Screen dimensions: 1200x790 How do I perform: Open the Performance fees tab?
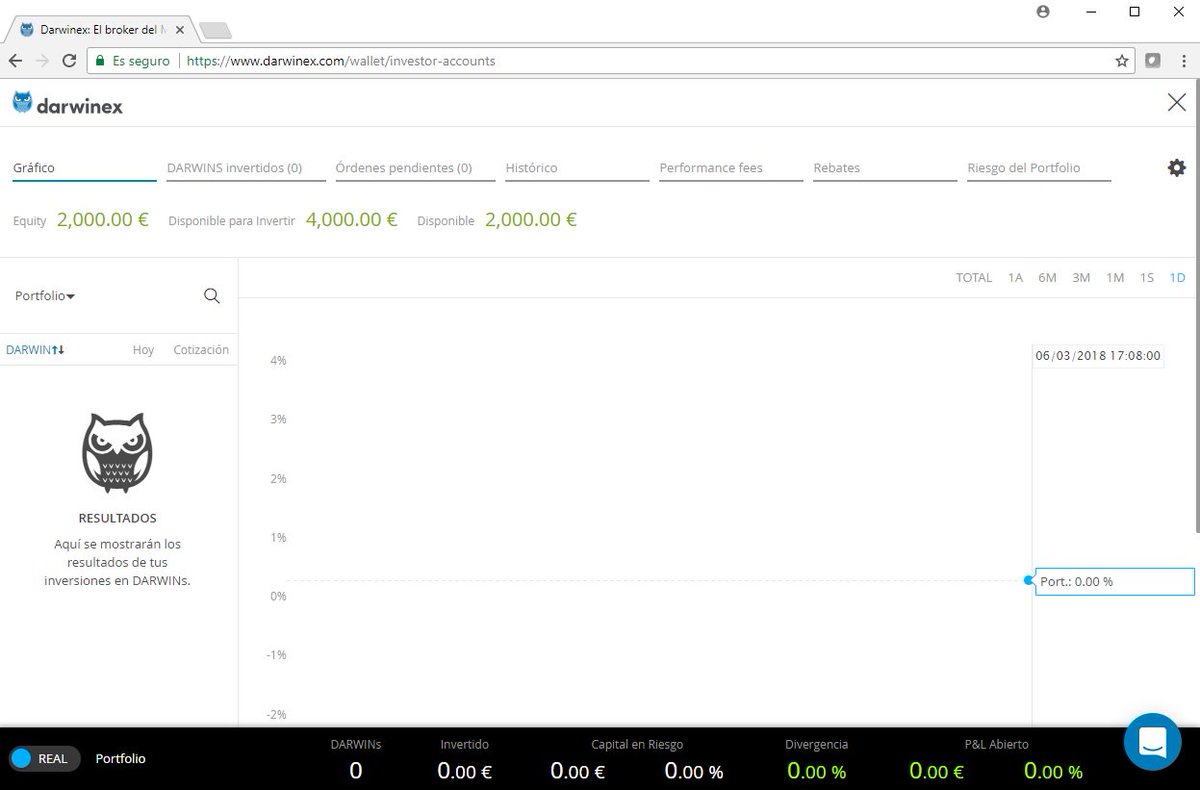coord(731,168)
